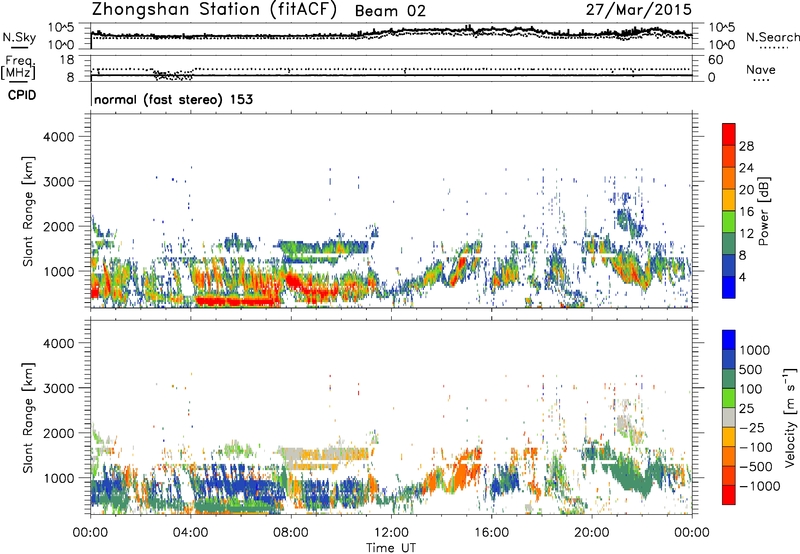The width and height of the screenshot is (800, 554).
Task: Click the "−500" label on Velocity color bar
Action: (756, 466)
